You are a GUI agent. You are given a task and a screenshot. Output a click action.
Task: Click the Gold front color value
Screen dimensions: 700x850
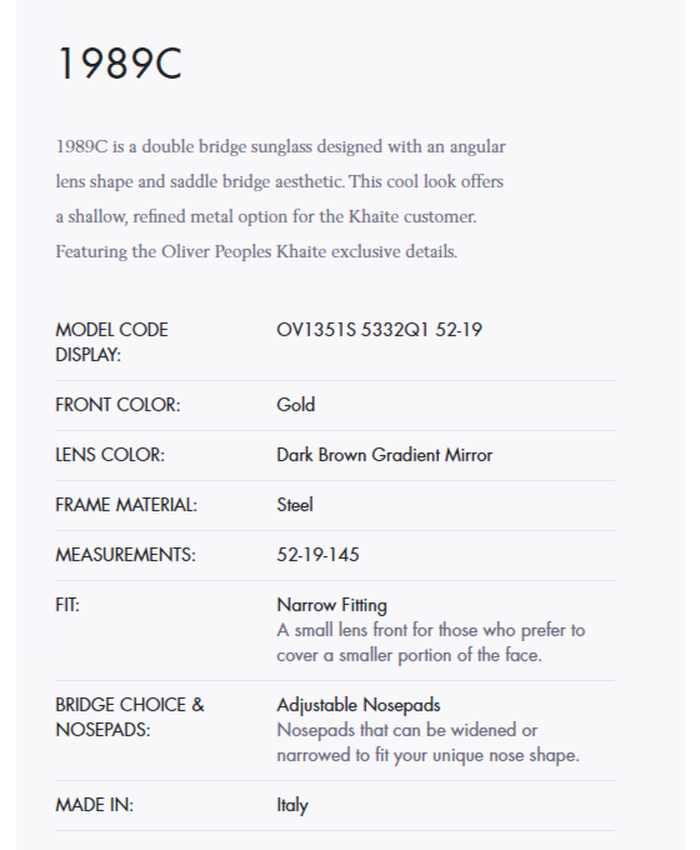coord(296,405)
